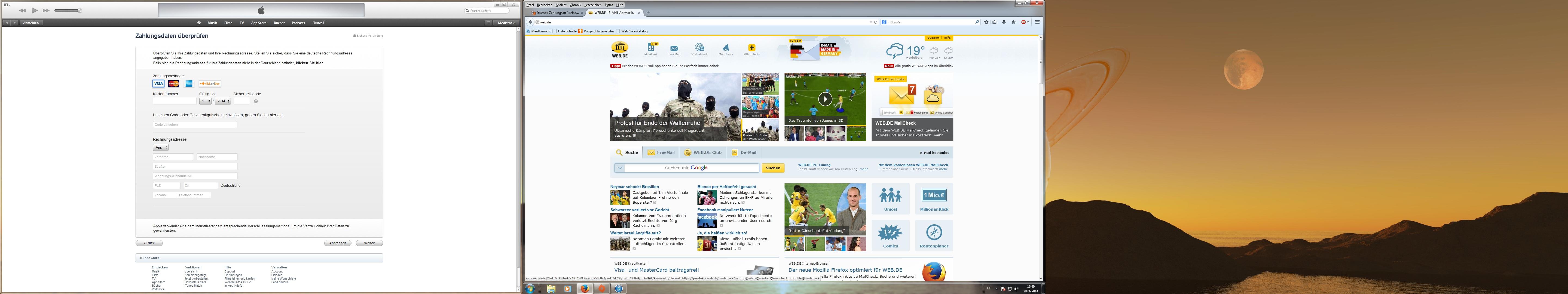Open the Firefox downloads arrow icon

[x=1004, y=22]
